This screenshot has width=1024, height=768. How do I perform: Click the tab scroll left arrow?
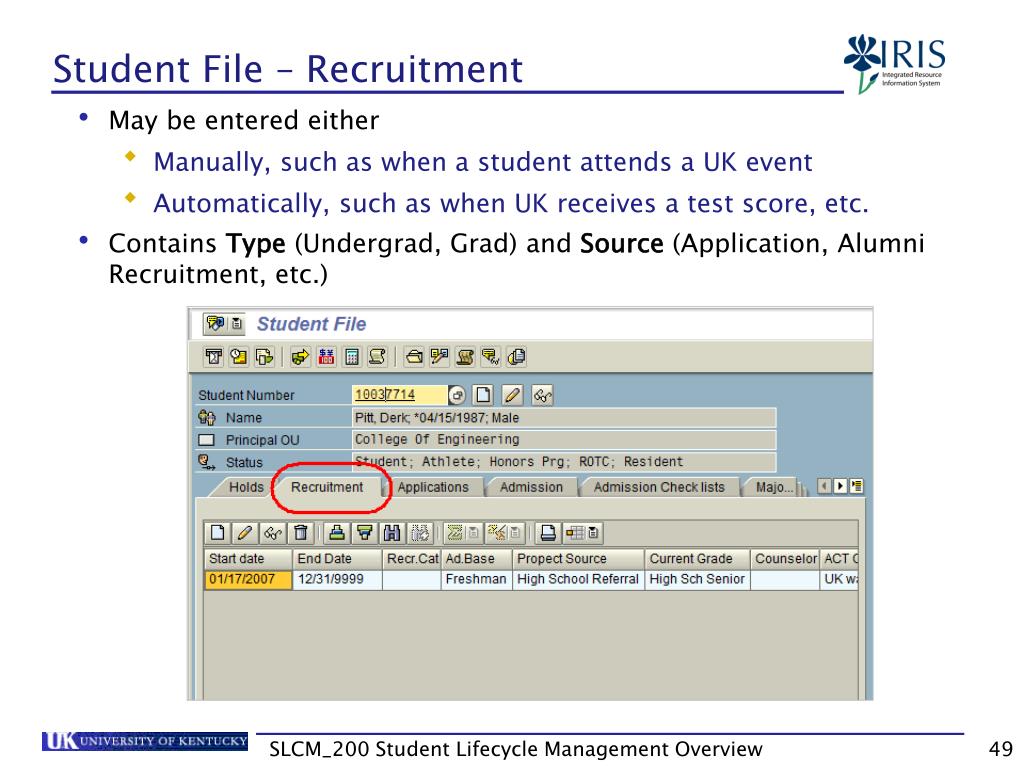point(825,486)
